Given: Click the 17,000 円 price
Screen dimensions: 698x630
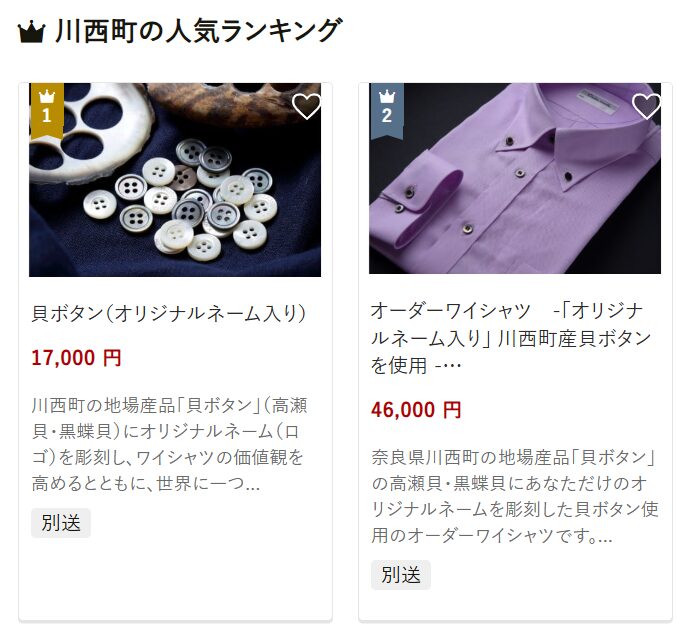Looking at the screenshot, I should click(77, 358).
